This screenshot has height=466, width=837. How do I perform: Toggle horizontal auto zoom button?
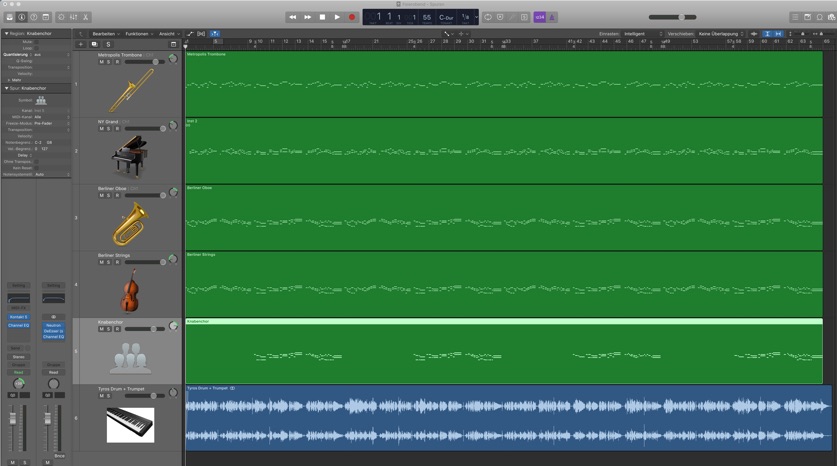(x=778, y=34)
